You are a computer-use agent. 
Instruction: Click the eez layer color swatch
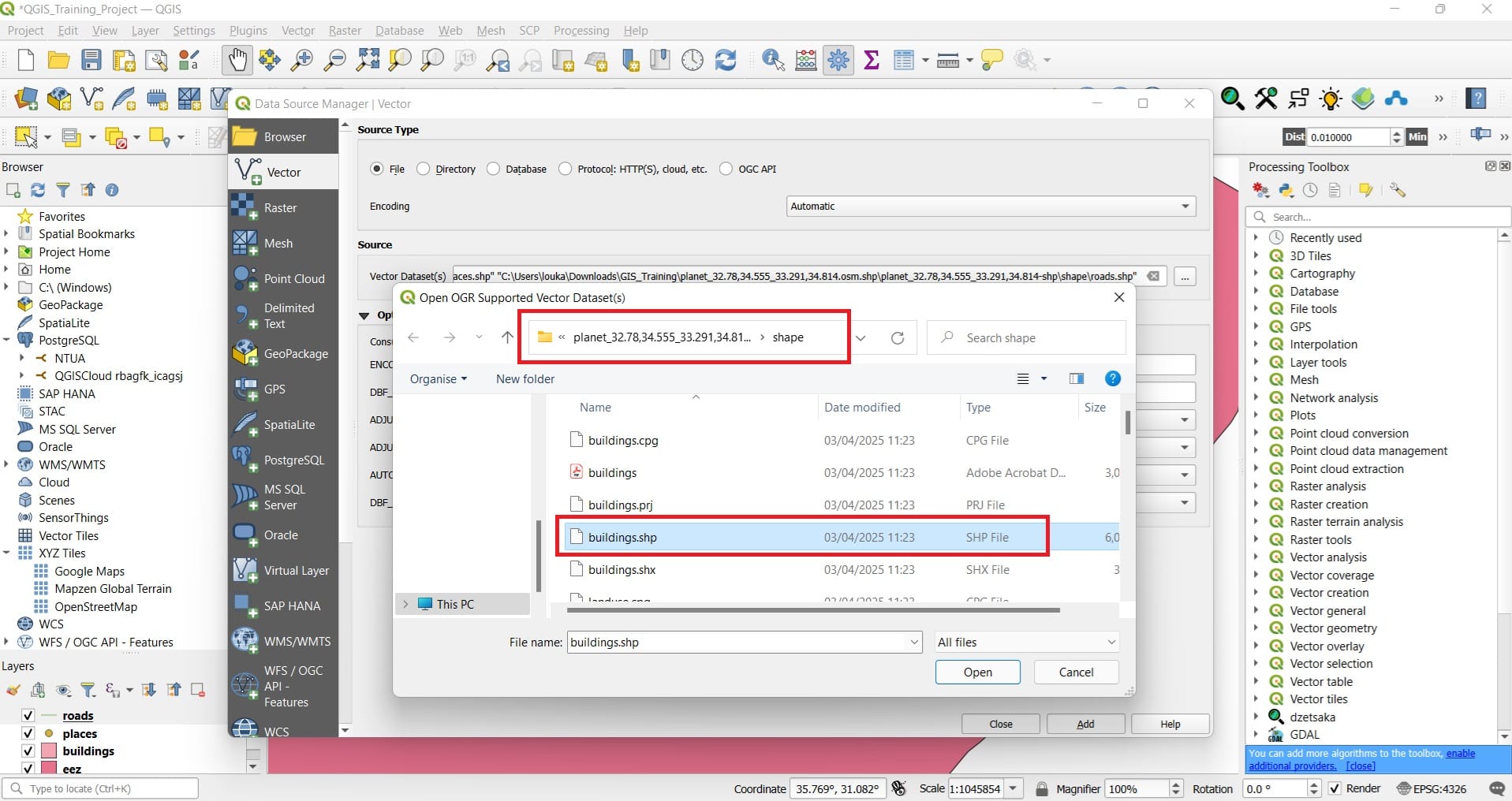click(49, 768)
